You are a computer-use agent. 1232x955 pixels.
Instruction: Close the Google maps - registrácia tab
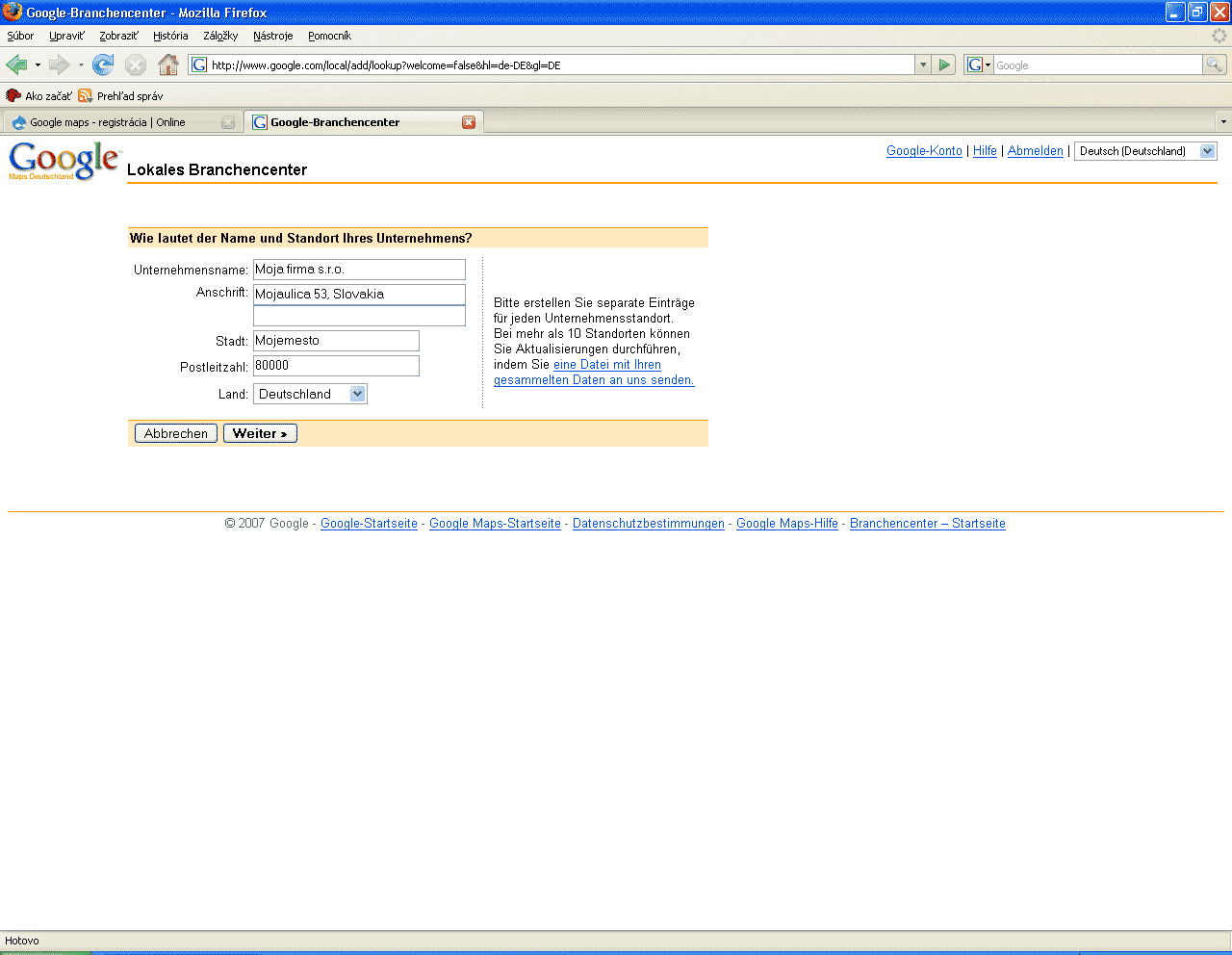click(228, 122)
